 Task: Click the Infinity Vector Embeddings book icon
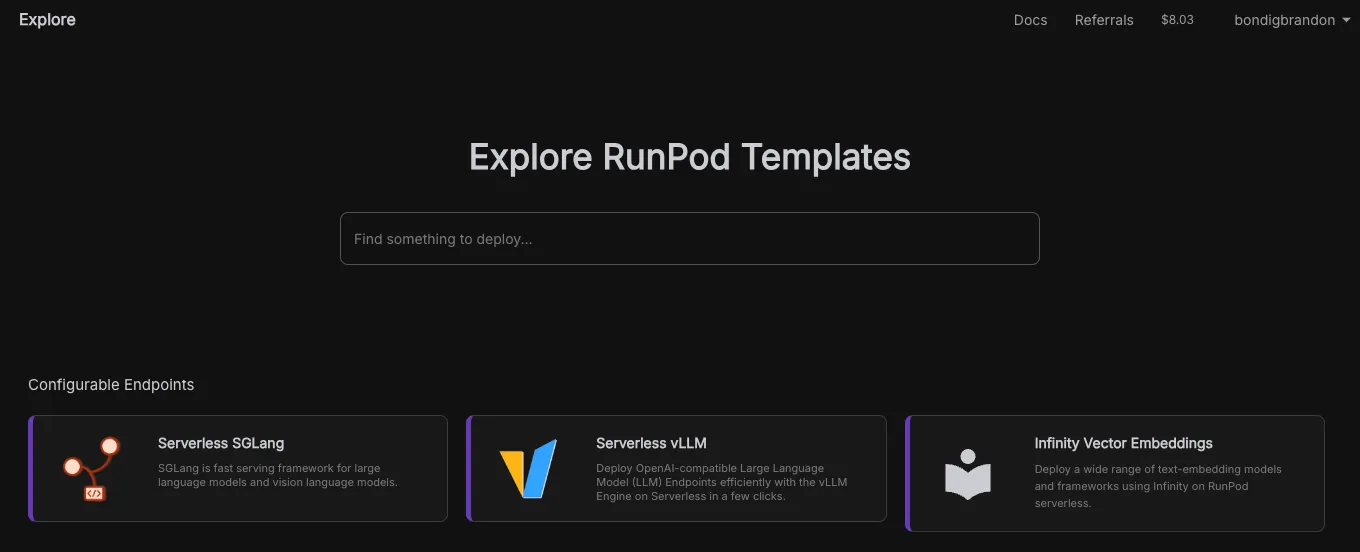pos(967,474)
